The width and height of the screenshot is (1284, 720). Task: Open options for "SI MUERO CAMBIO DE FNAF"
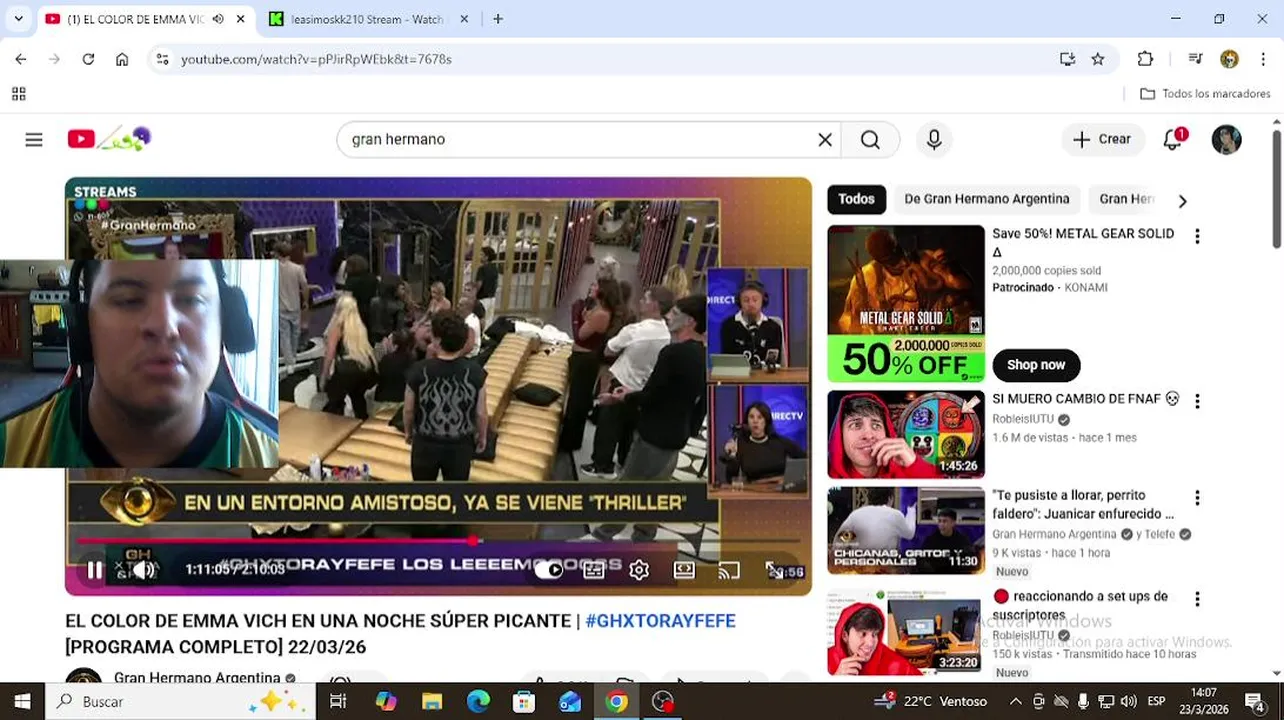point(1197,401)
